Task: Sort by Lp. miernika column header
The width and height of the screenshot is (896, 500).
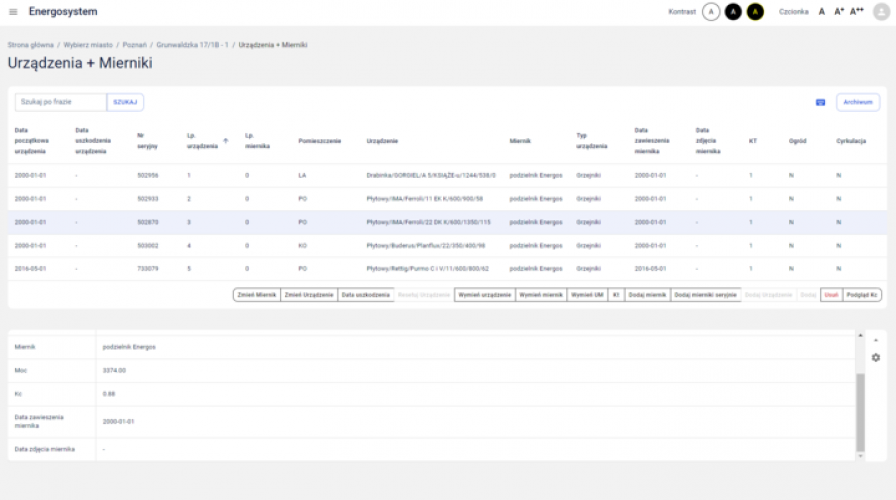Action: (257, 141)
